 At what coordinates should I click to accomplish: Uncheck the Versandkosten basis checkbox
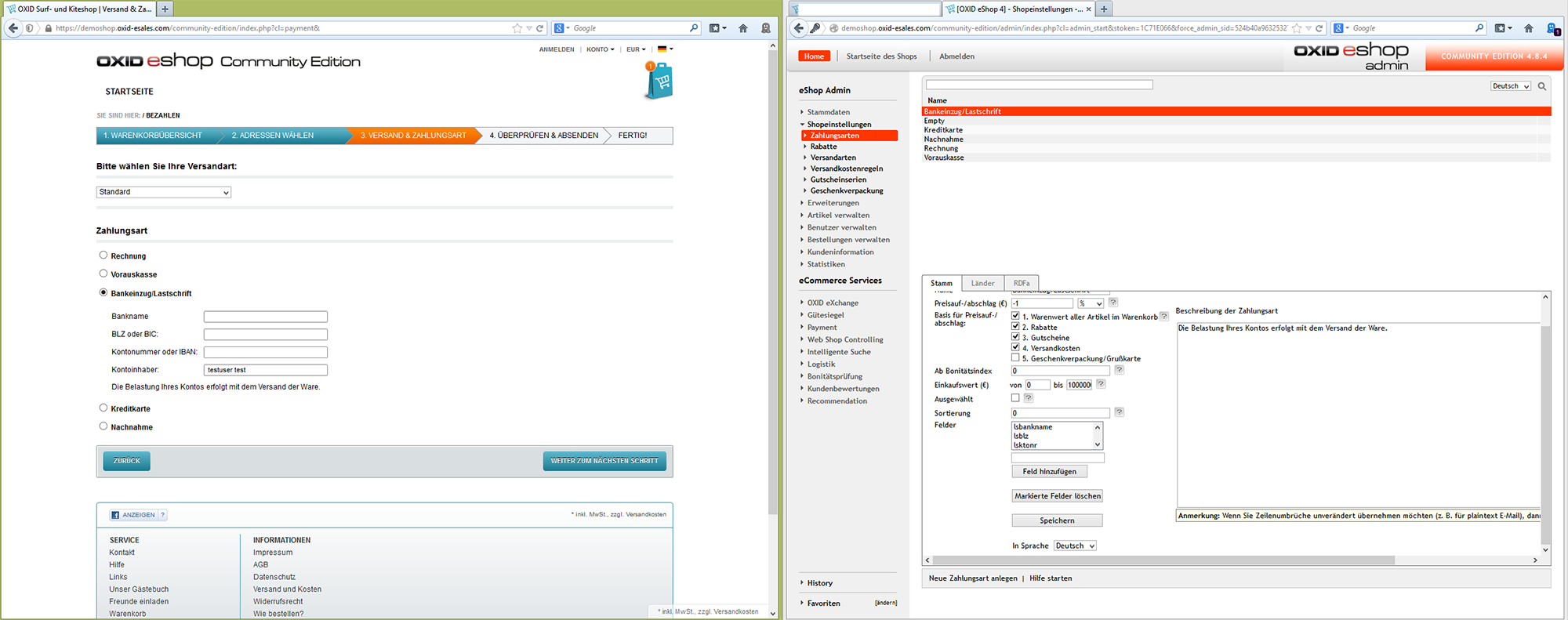tap(1015, 347)
